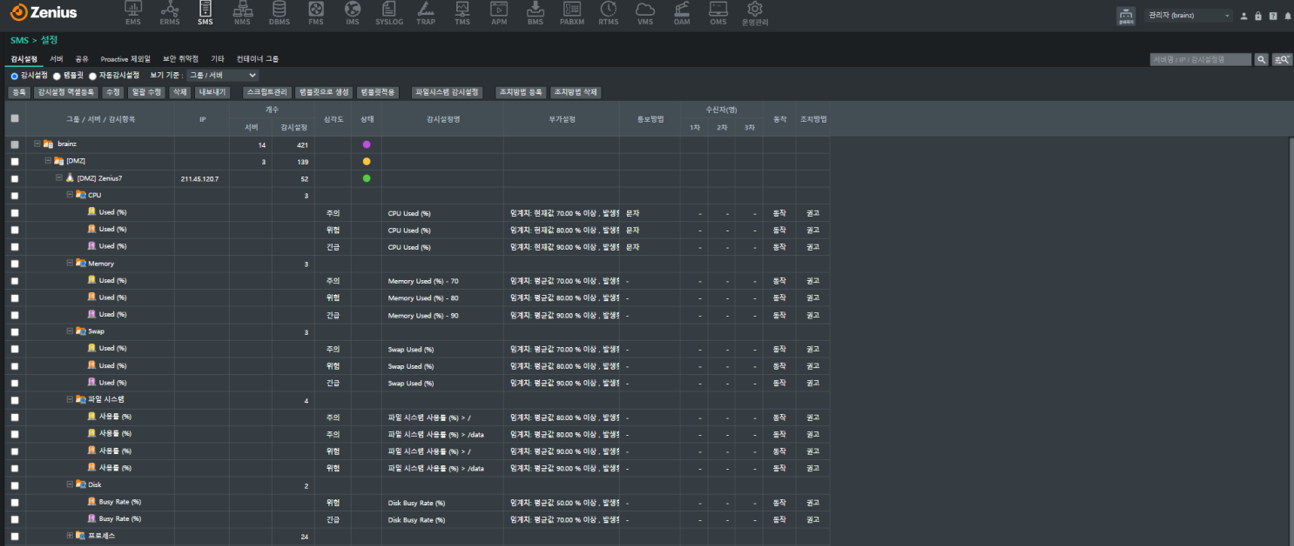Click the server name search field

click(1200, 60)
